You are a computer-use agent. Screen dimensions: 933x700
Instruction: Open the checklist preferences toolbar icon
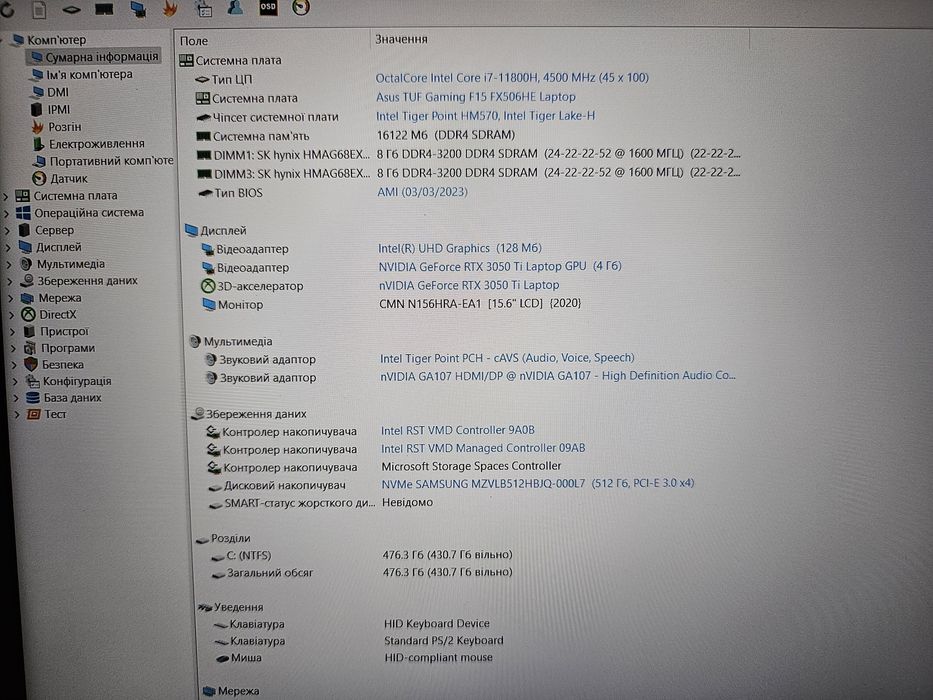[x=203, y=9]
